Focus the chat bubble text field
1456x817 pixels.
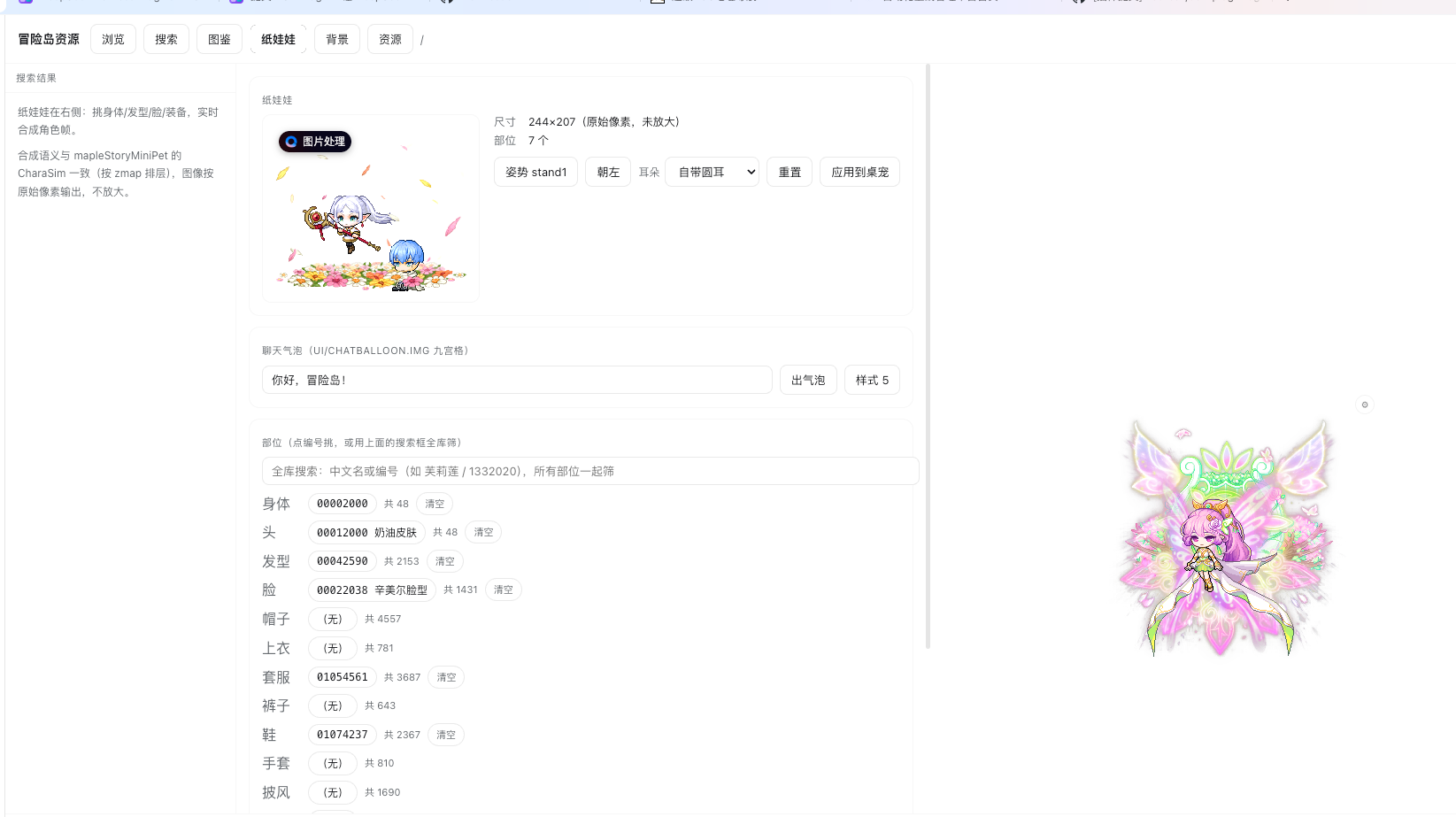[x=517, y=380]
